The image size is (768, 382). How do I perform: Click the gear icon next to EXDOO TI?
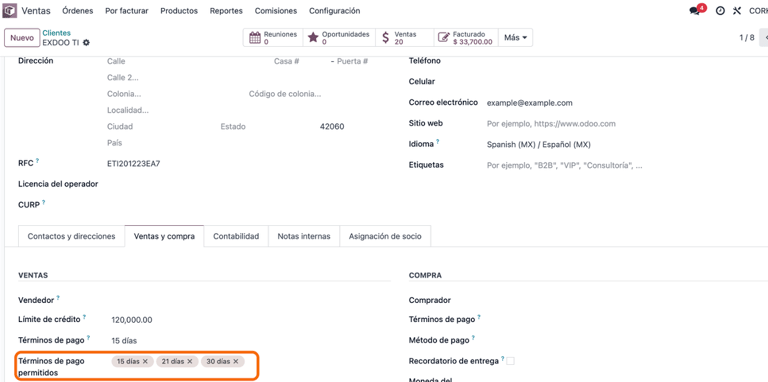click(86, 43)
